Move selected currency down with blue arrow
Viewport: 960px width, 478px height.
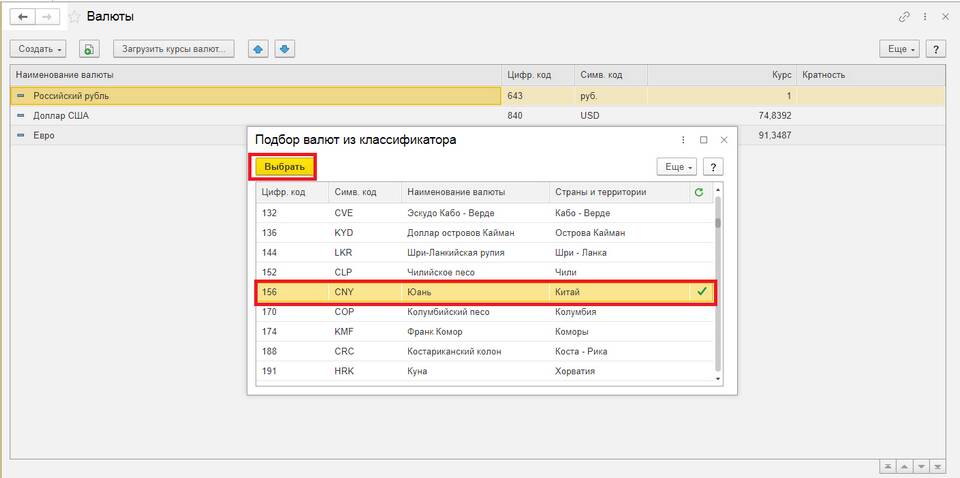(x=285, y=49)
